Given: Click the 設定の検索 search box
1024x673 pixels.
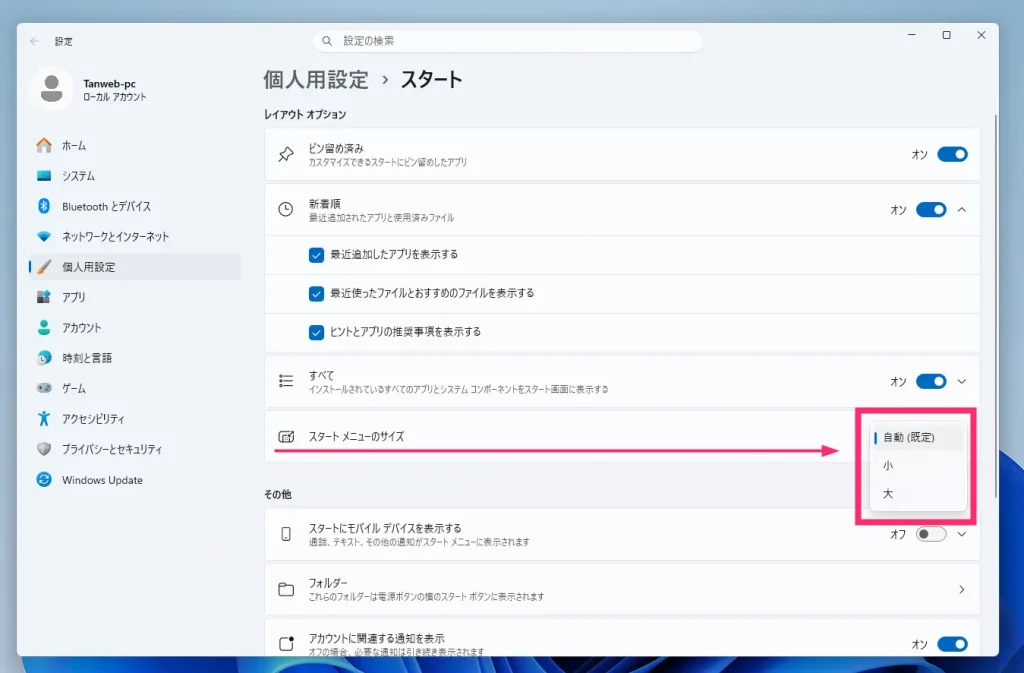Looking at the screenshot, I should [507, 41].
